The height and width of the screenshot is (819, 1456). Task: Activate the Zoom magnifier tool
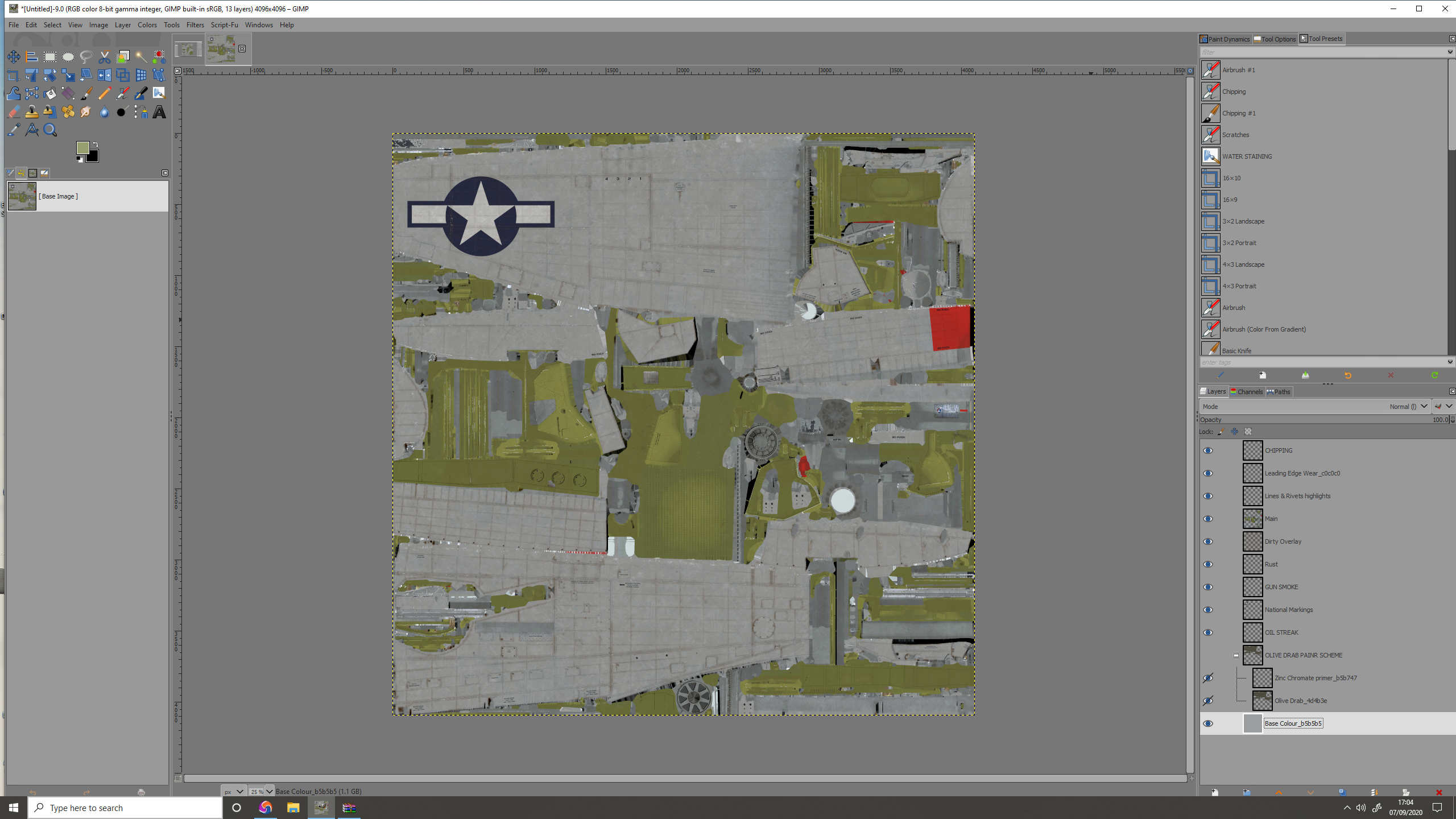click(x=50, y=130)
